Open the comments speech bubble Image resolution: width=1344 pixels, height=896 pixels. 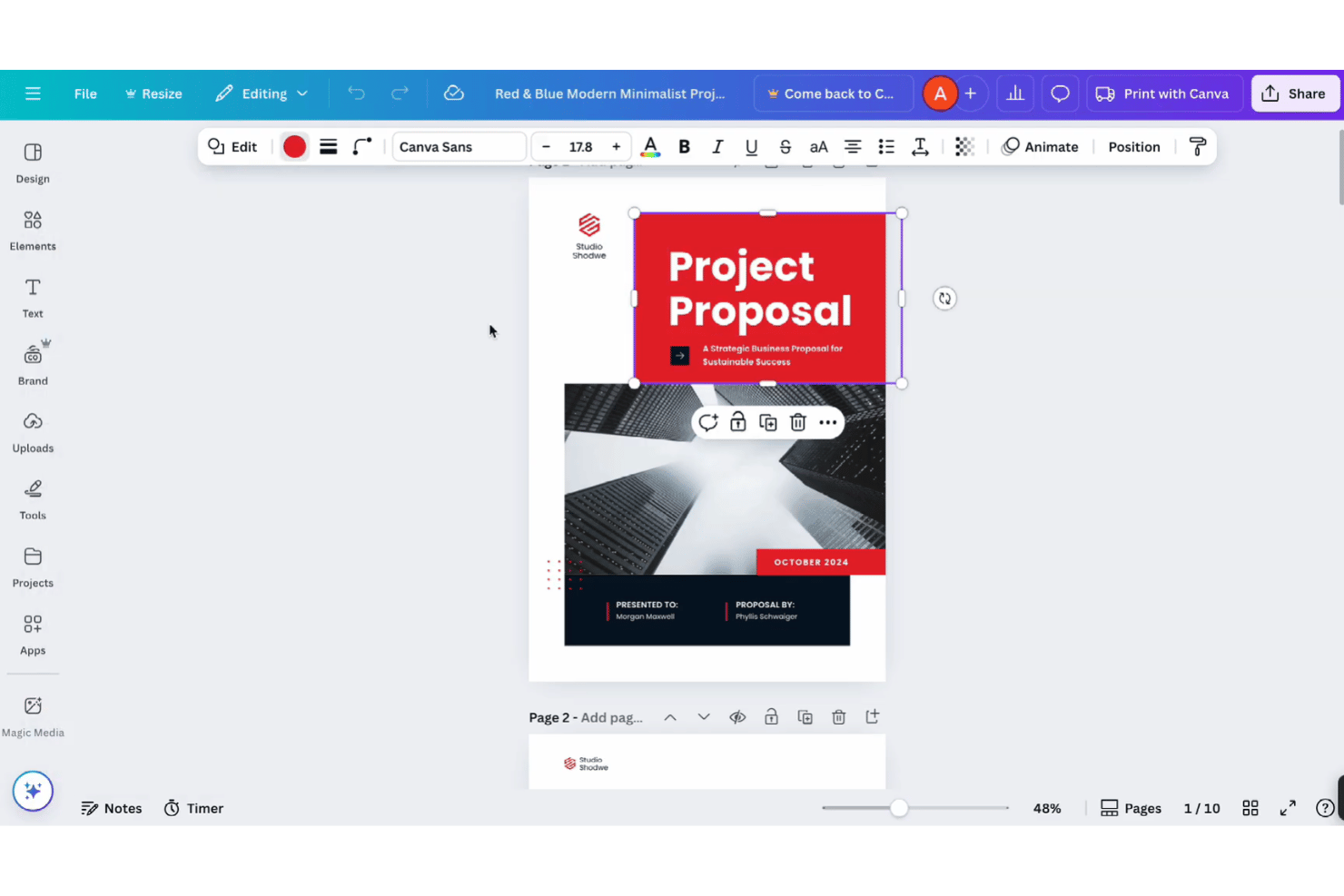1060,94
